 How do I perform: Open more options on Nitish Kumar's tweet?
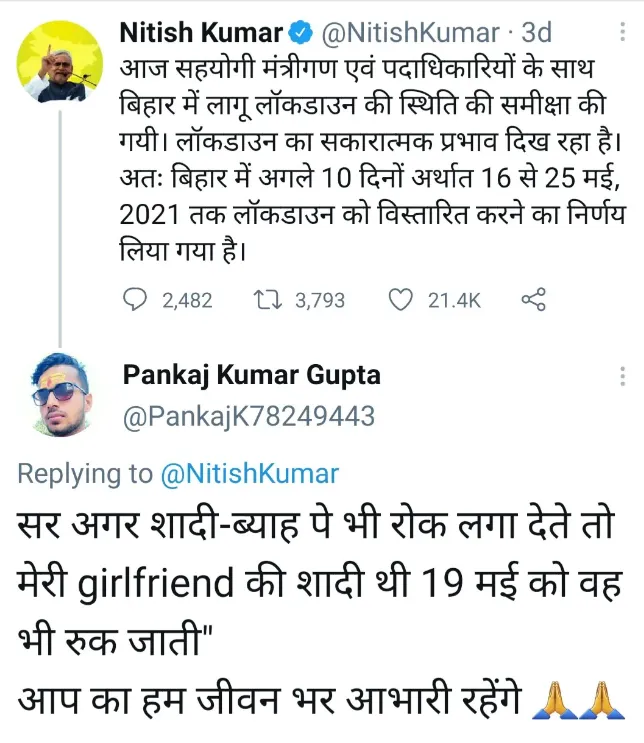coord(622,32)
